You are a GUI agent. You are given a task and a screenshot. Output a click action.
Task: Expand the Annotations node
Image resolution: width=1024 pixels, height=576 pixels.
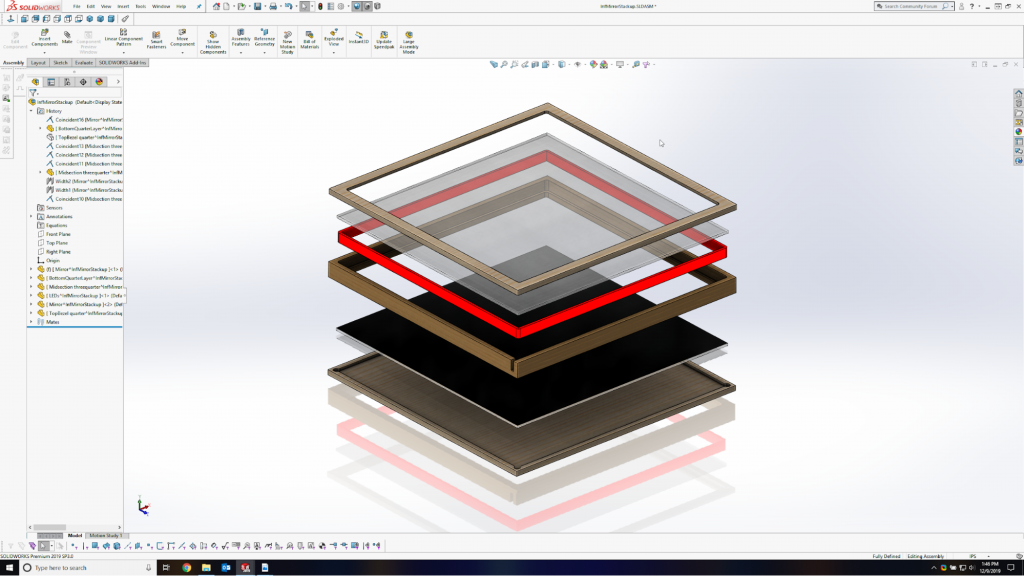(x=31, y=217)
